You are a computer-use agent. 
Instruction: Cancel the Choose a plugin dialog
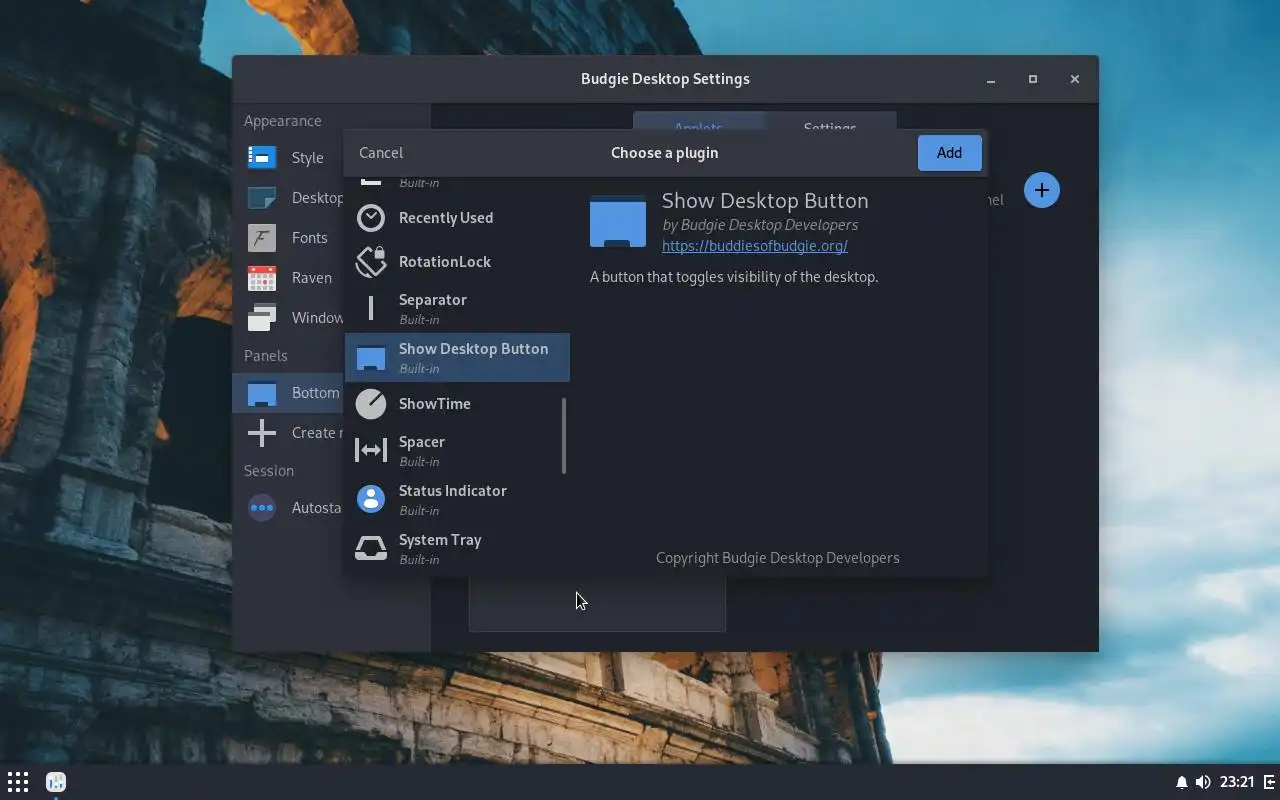[381, 153]
